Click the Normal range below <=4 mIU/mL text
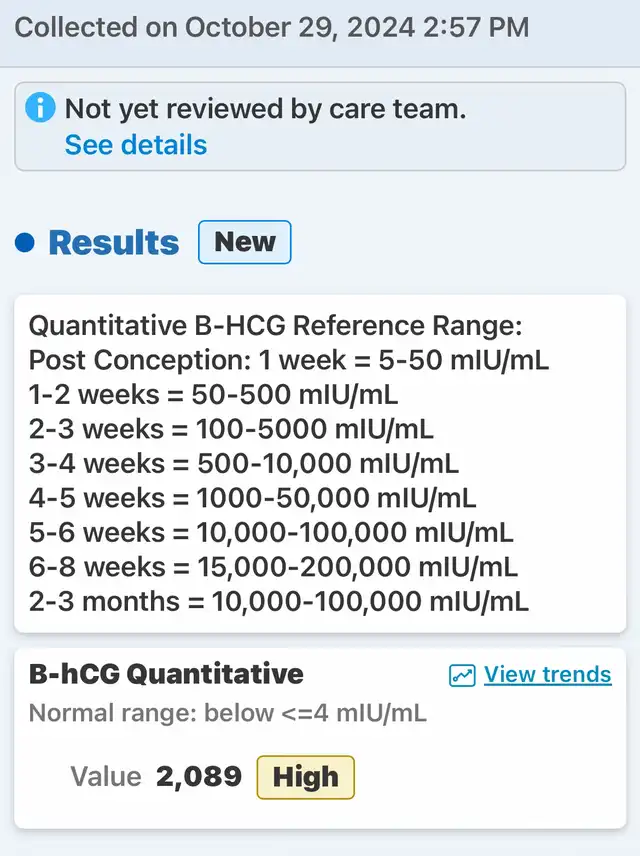640x856 pixels. [x=227, y=713]
